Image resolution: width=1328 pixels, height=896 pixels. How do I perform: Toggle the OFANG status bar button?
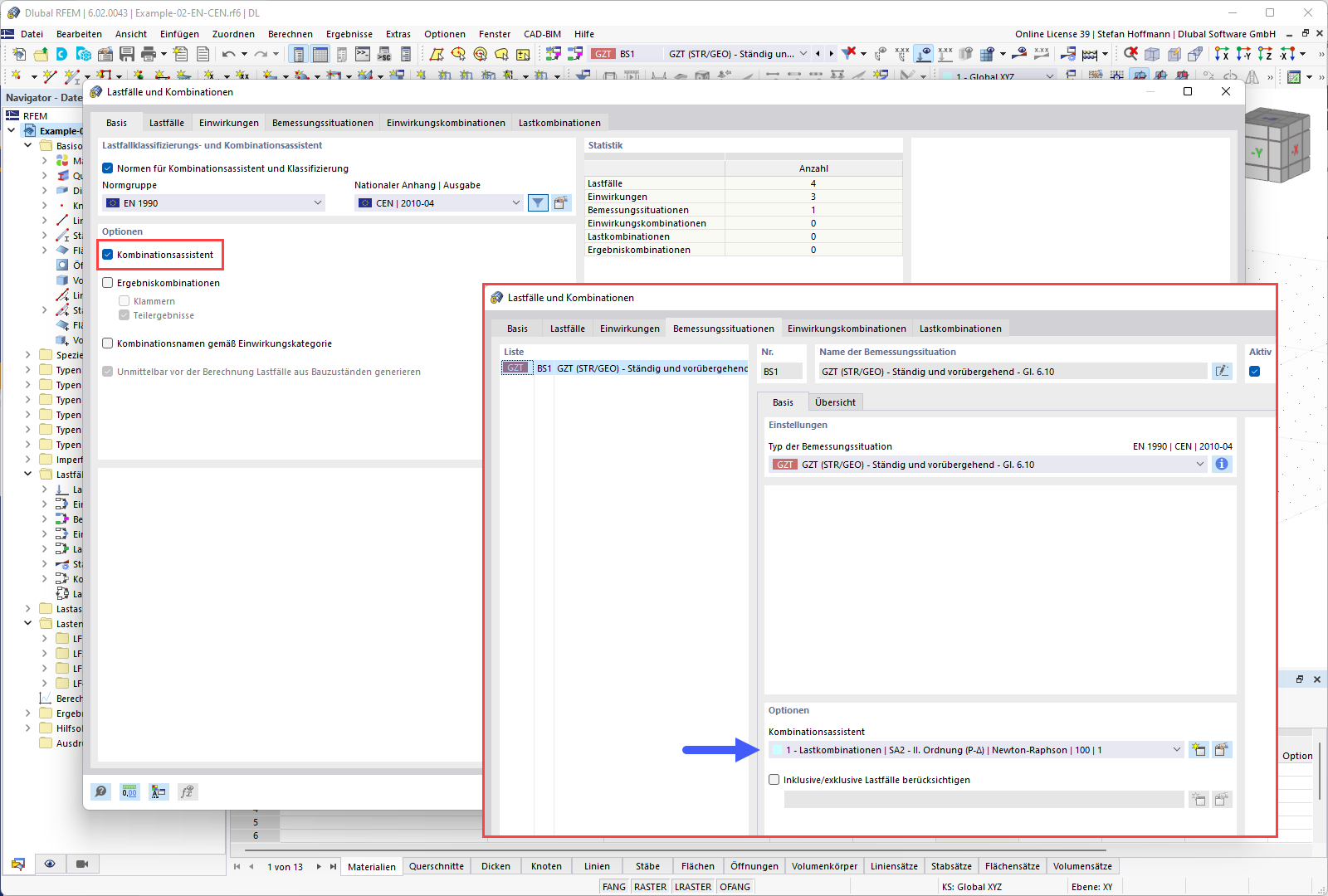coord(735,887)
